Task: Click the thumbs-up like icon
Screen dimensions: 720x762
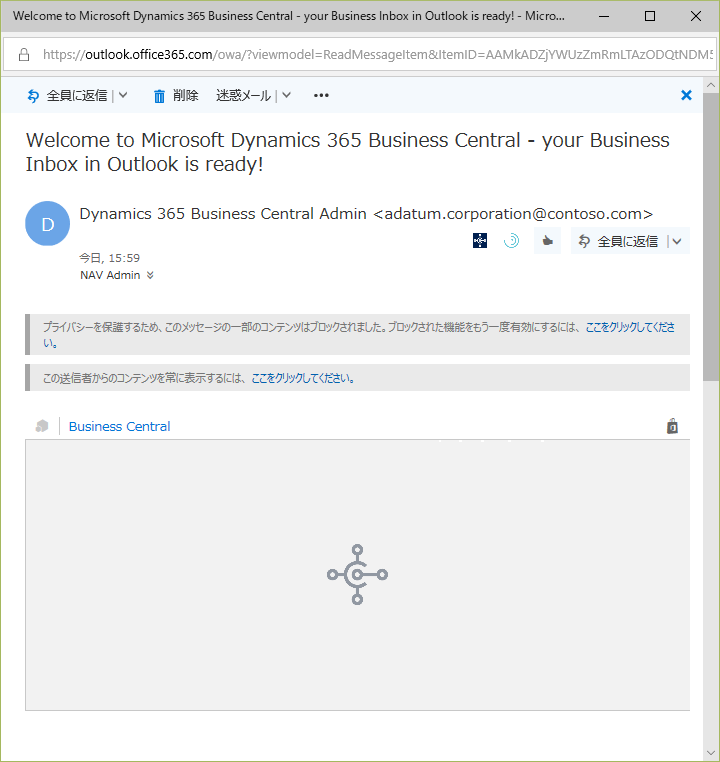Action: [548, 241]
